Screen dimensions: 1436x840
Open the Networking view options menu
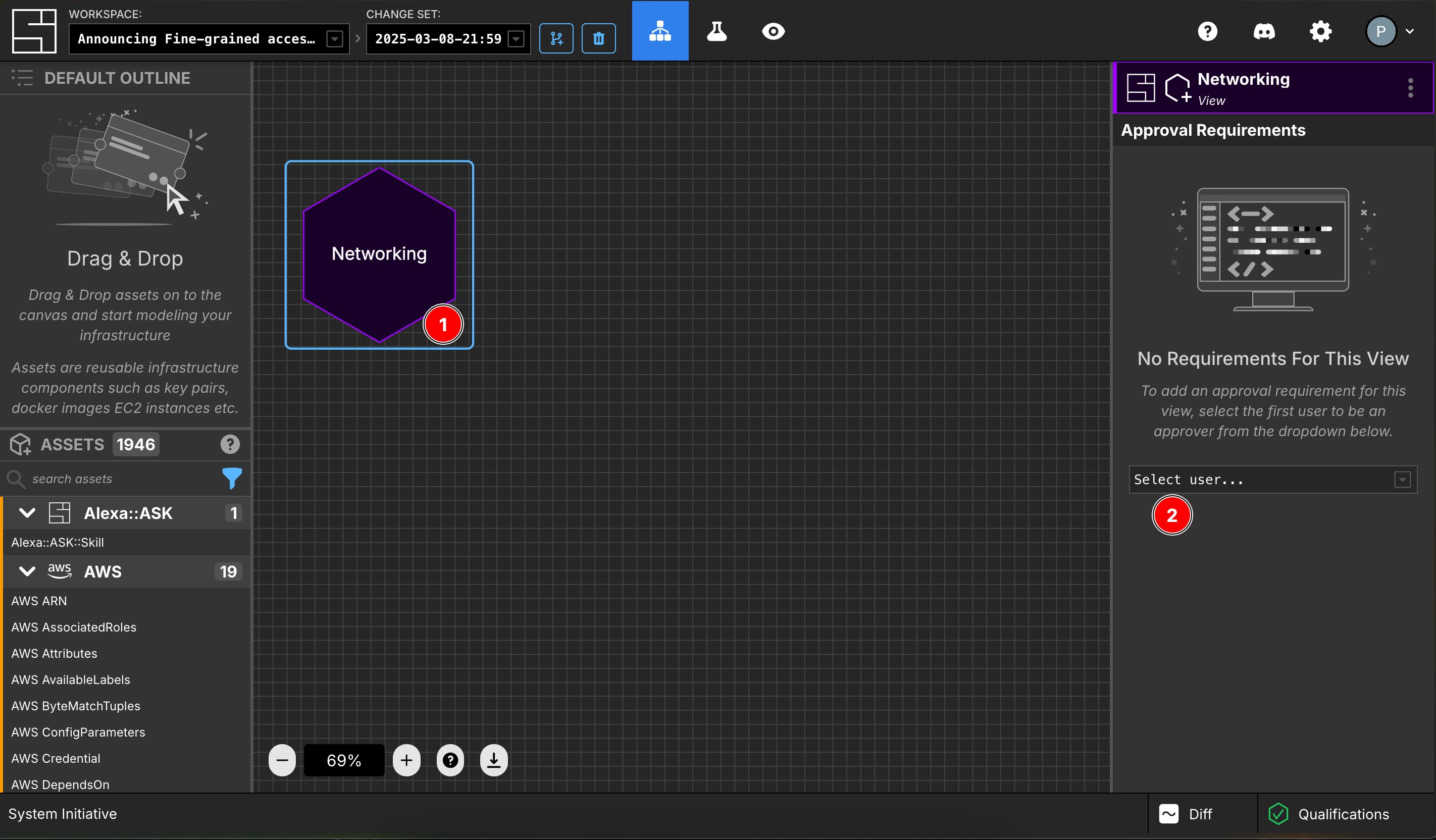click(1410, 88)
